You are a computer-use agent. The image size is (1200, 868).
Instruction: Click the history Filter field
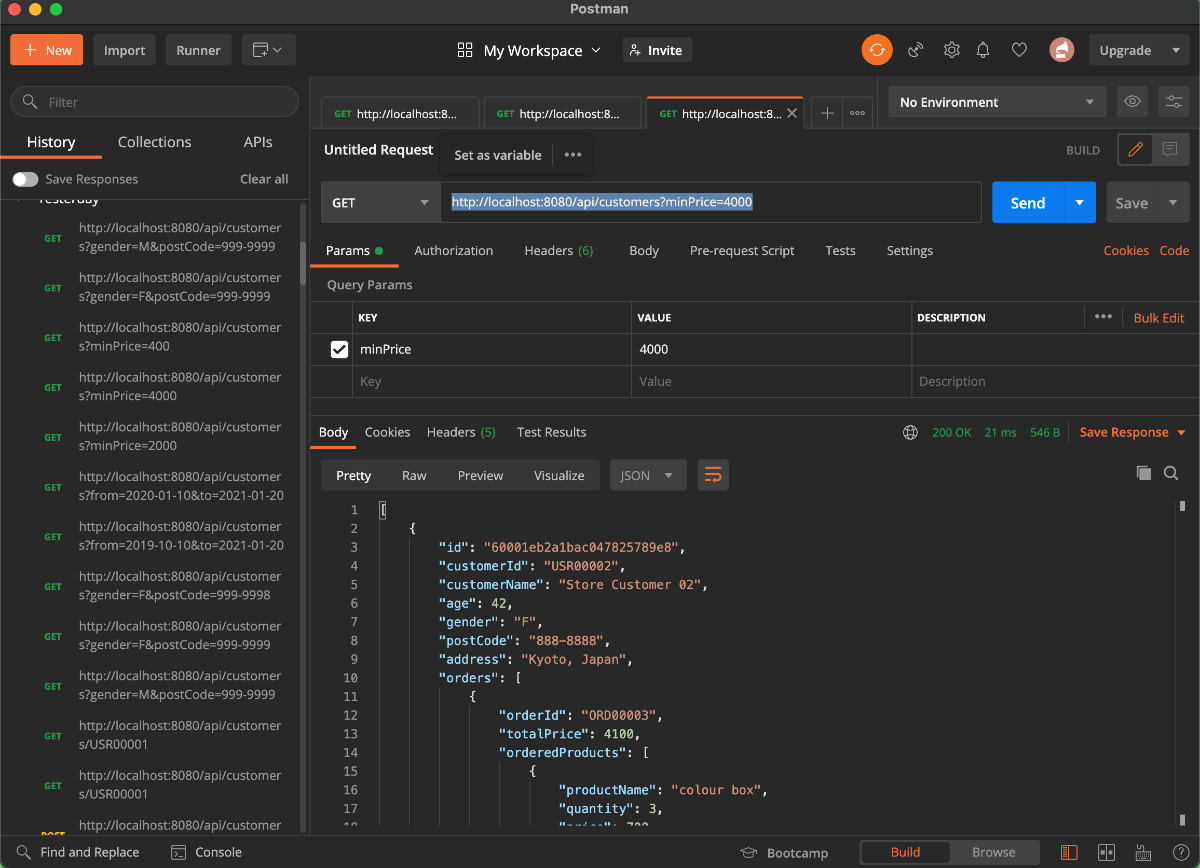point(154,102)
